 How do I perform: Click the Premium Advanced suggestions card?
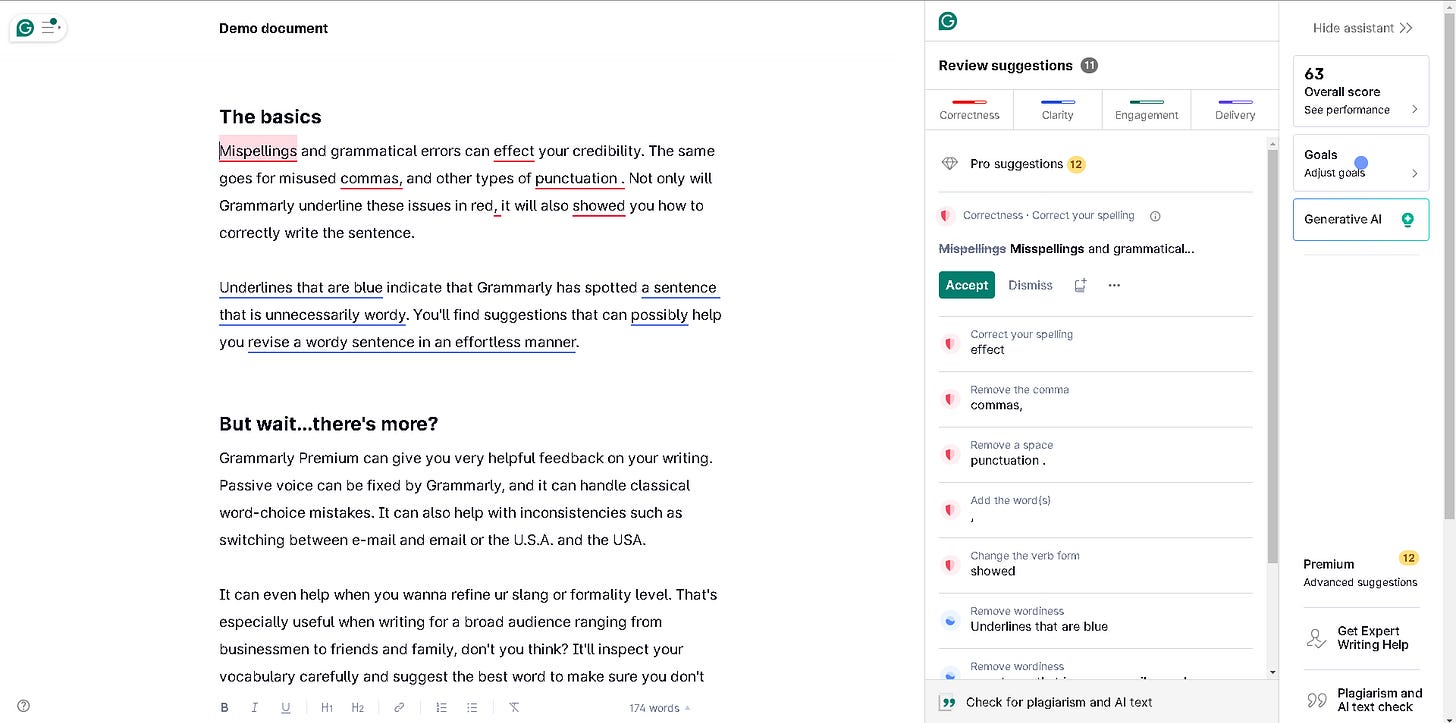tap(1361, 571)
